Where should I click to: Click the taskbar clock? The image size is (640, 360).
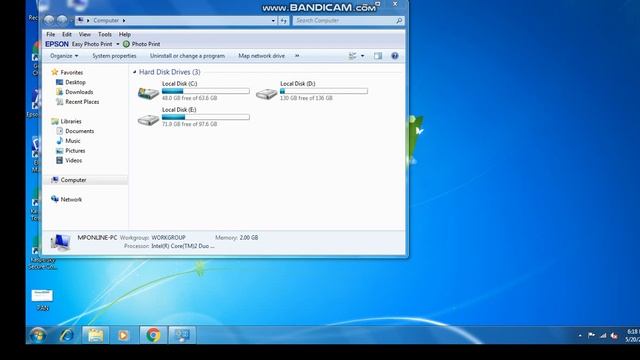[x=632, y=336]
